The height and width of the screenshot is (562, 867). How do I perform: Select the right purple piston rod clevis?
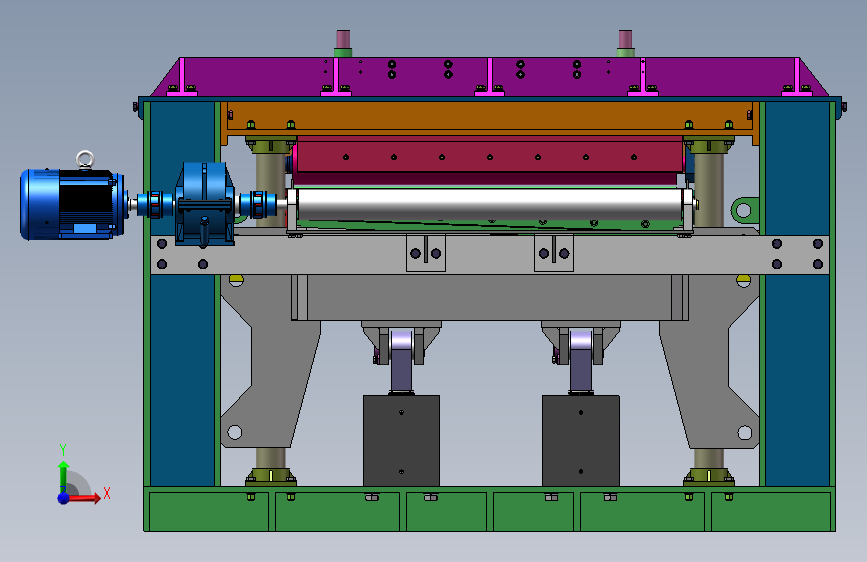tap(581, 360)
